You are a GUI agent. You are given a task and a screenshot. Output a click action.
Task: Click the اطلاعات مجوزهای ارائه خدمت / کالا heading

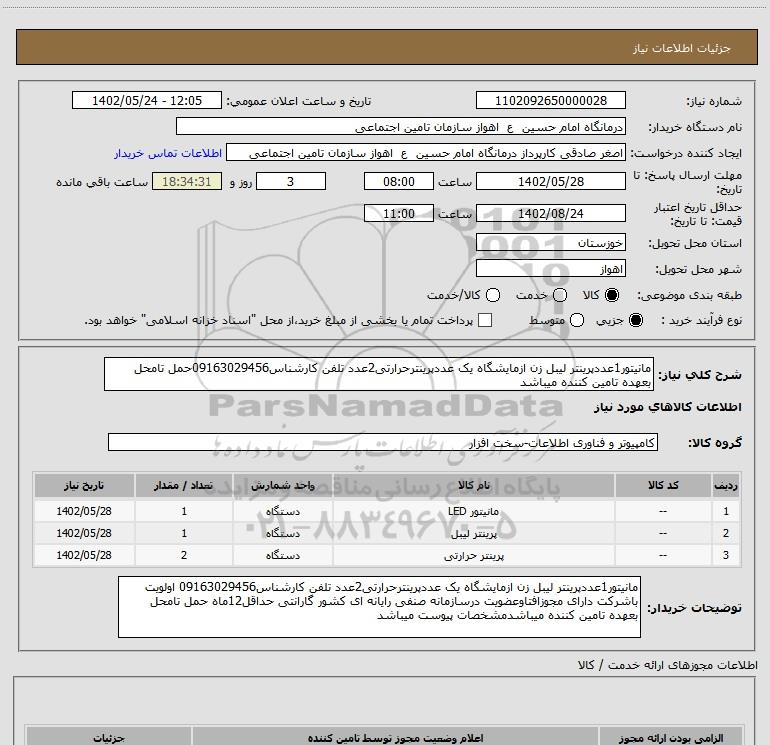coord(667,665)
